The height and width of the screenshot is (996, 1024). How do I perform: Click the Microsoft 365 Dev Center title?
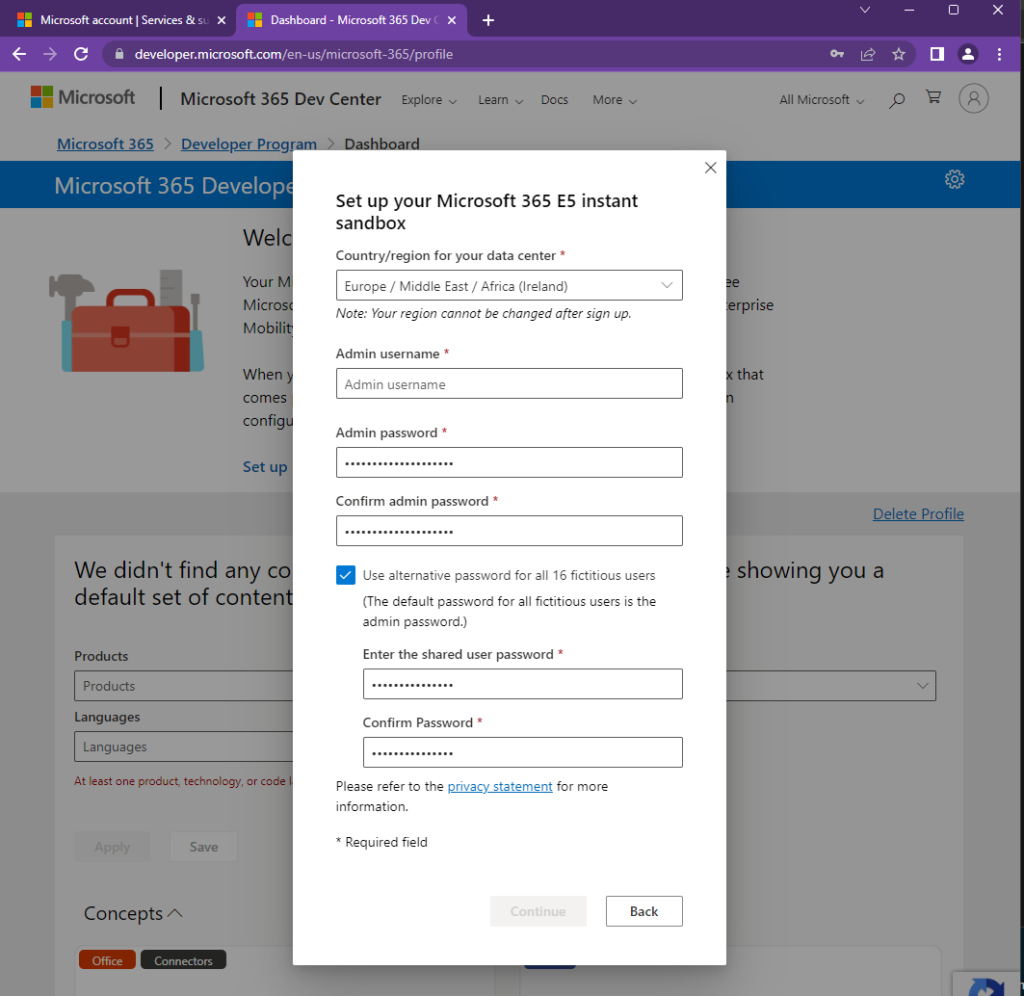click(281, 99)
